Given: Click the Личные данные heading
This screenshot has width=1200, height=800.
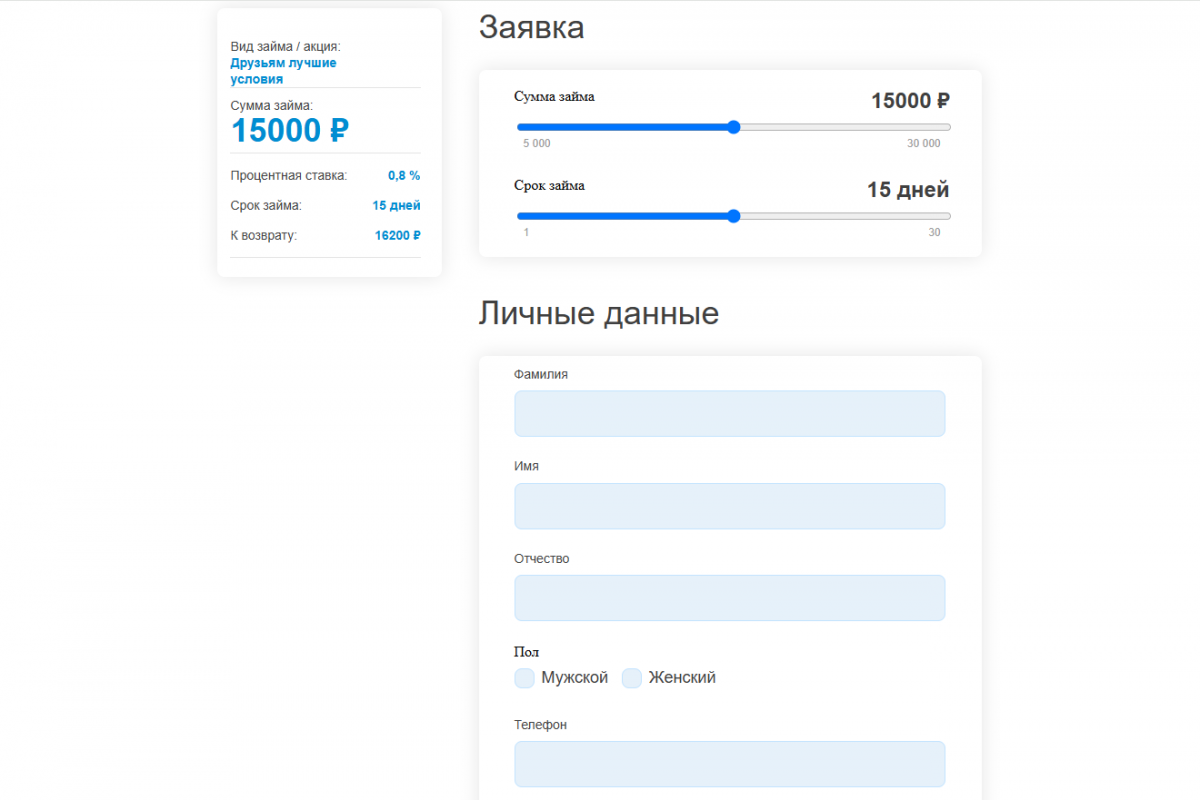Looking at the screenshot, I should (599, 314).
